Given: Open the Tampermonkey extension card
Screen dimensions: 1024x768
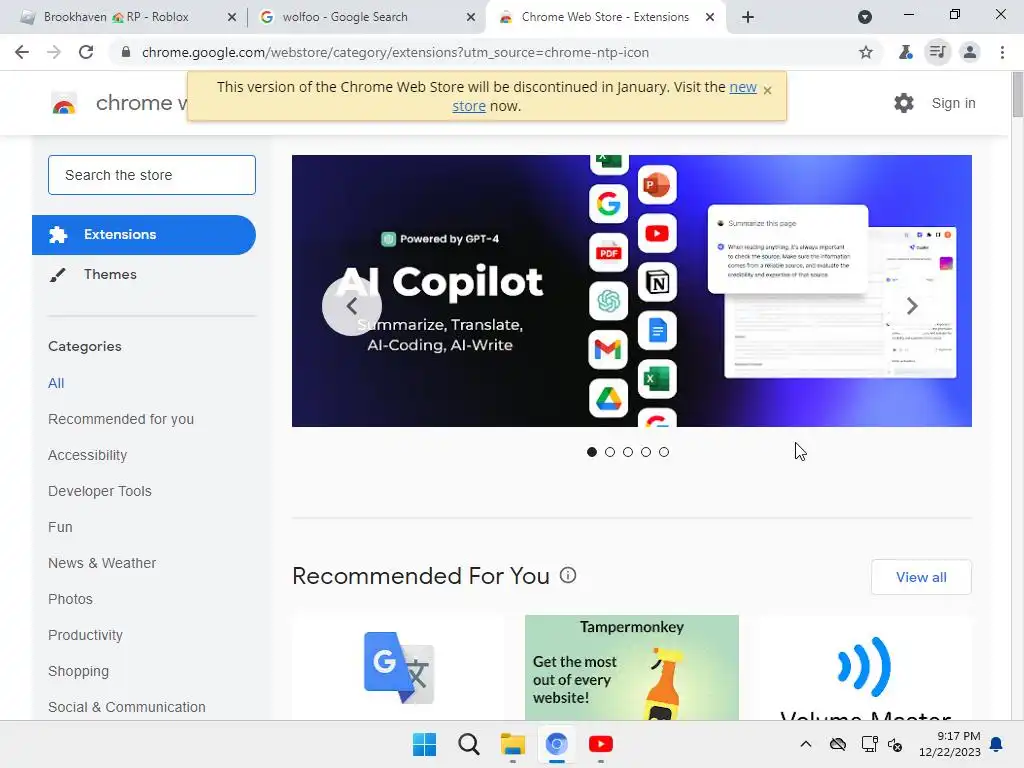Looking at the screenshot, I should [x=632, y=667].
